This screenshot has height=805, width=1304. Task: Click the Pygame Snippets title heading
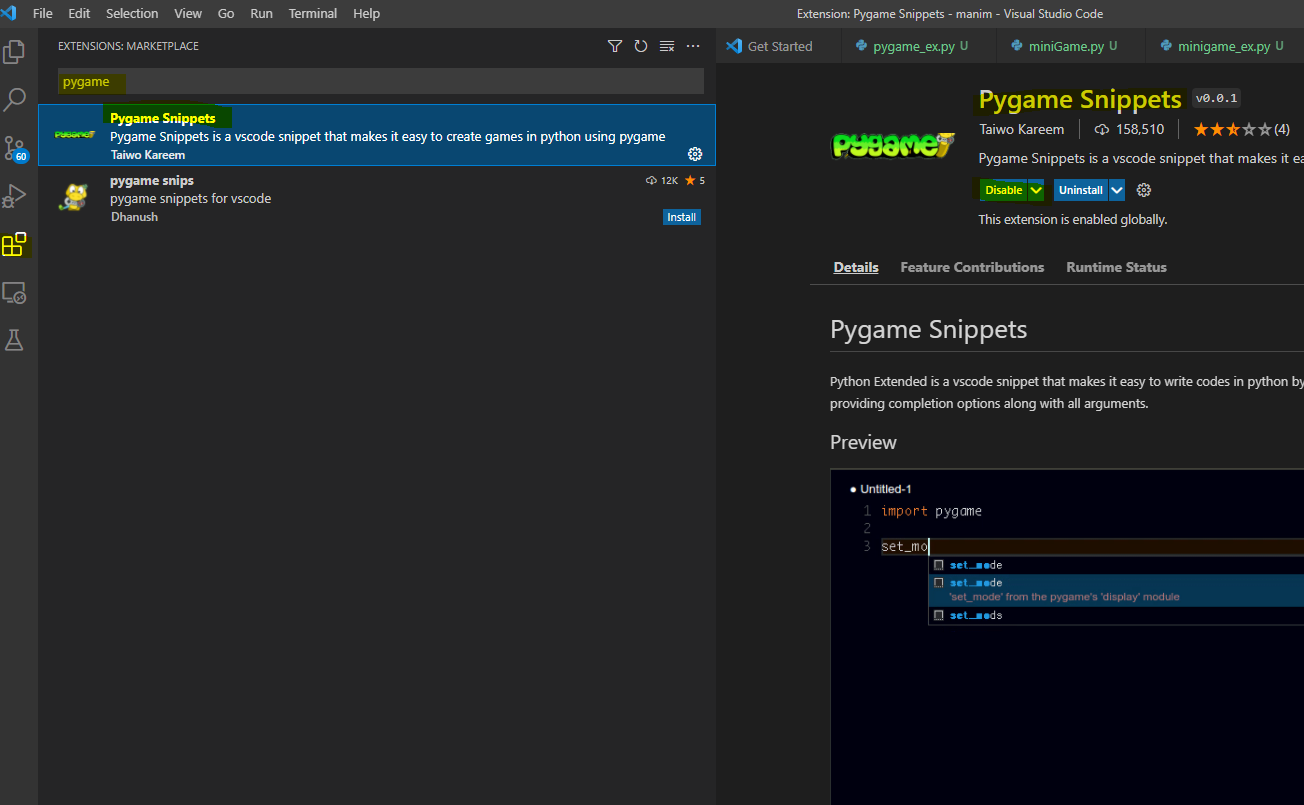[x=1080, y=99]
